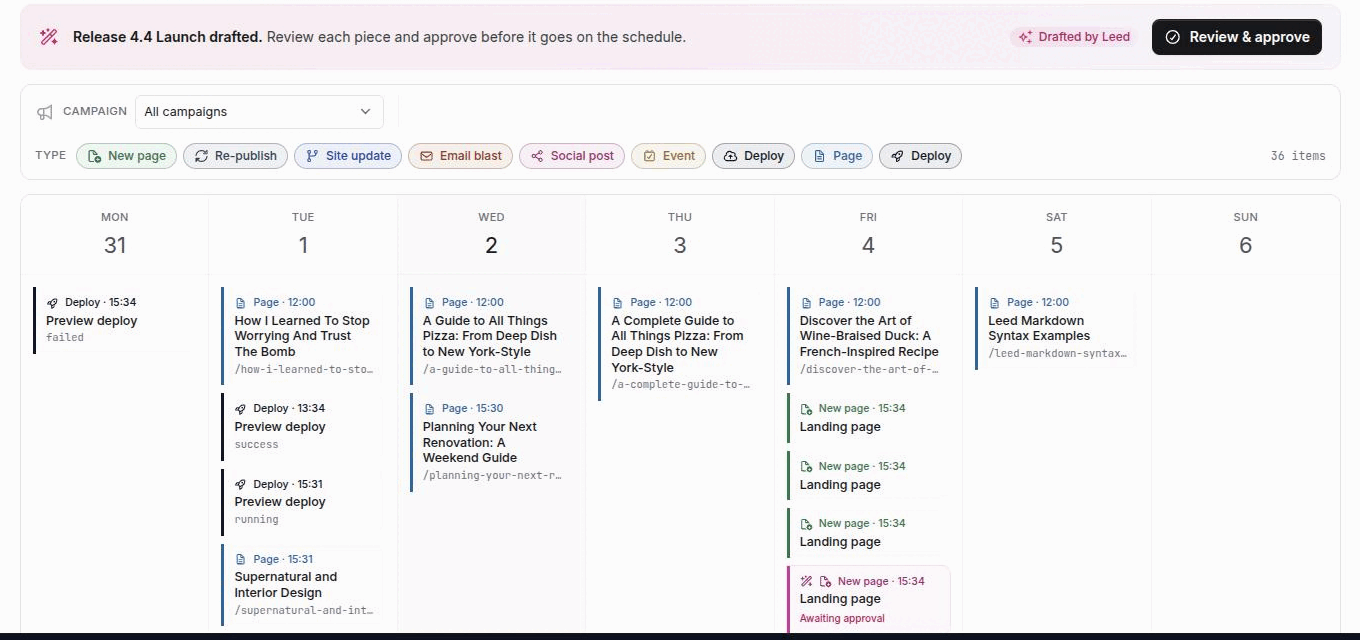Image resolution: width=1360 pixels, height=640 pixels.
Task: Click page icon on A Guide to All Things Pizza card
Action: 429,303
